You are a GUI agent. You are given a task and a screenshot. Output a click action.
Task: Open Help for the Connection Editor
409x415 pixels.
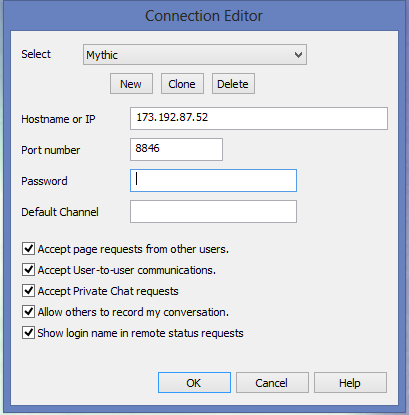click(x=350, y=383)
